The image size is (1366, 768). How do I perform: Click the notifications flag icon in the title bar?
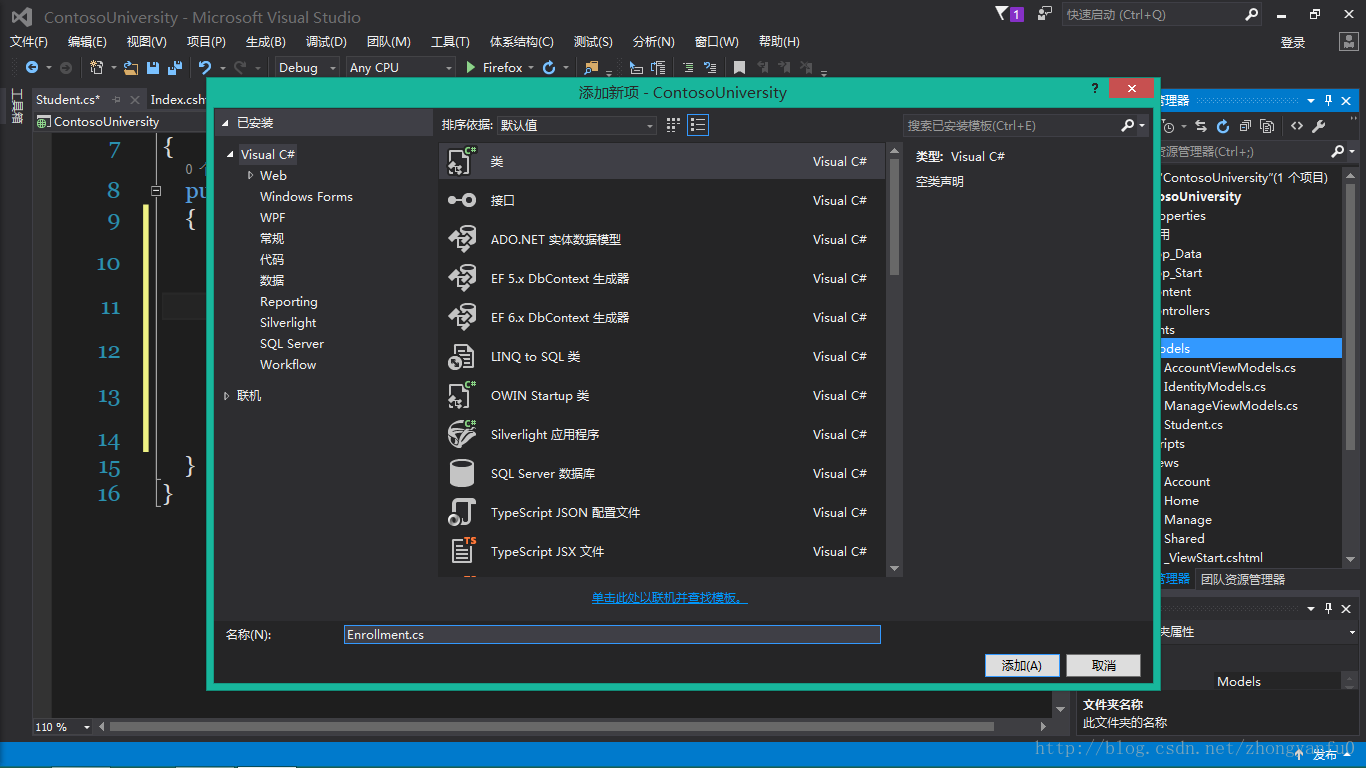pos(1003,14)
